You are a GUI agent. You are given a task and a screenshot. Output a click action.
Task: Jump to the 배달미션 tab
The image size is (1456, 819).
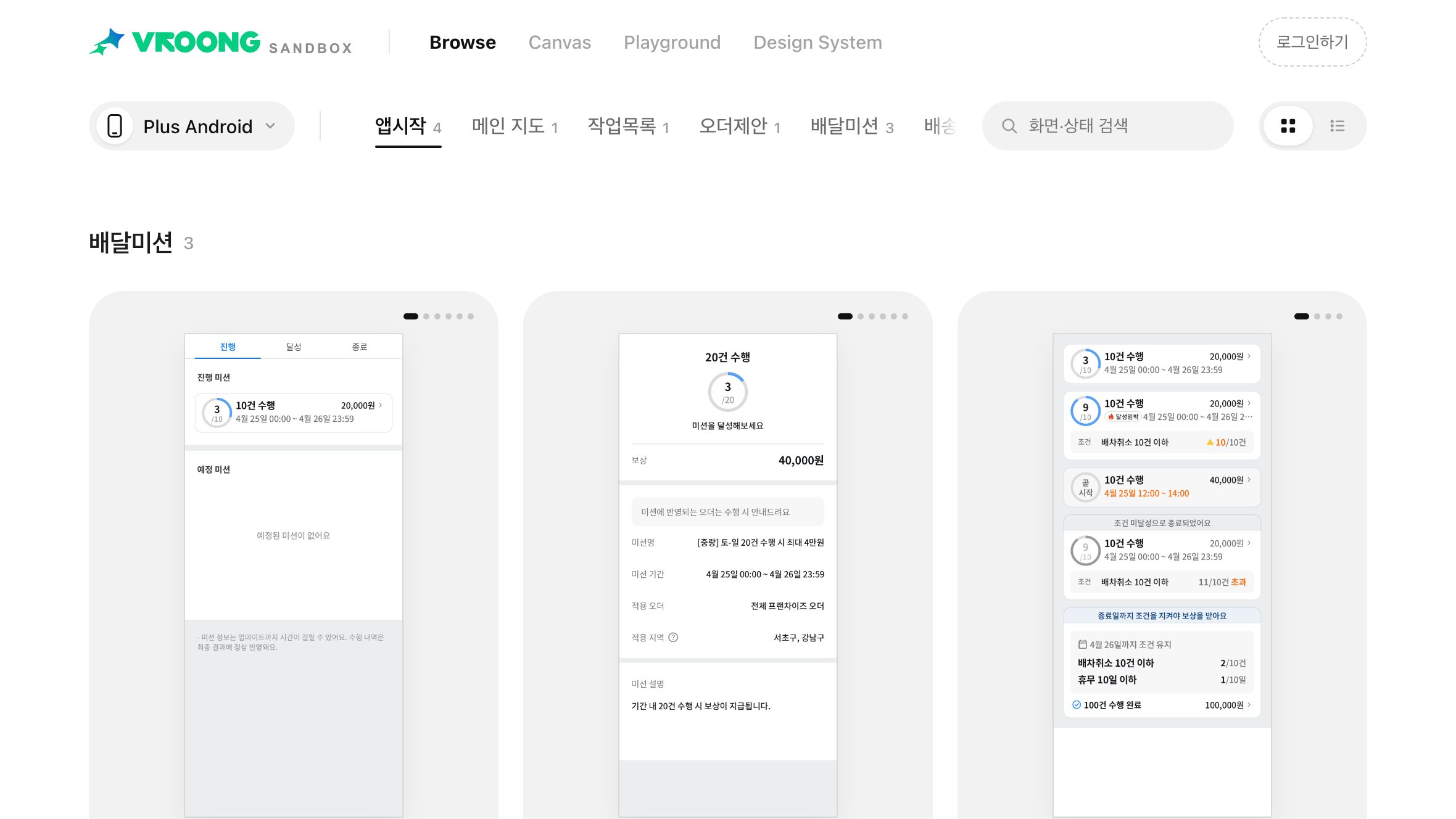pyautogui.click(x=852, y=126)
